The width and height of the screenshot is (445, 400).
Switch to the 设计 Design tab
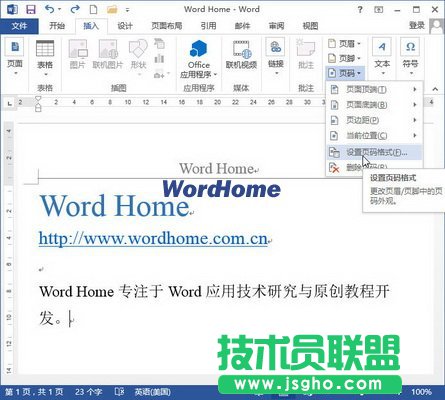125,26
